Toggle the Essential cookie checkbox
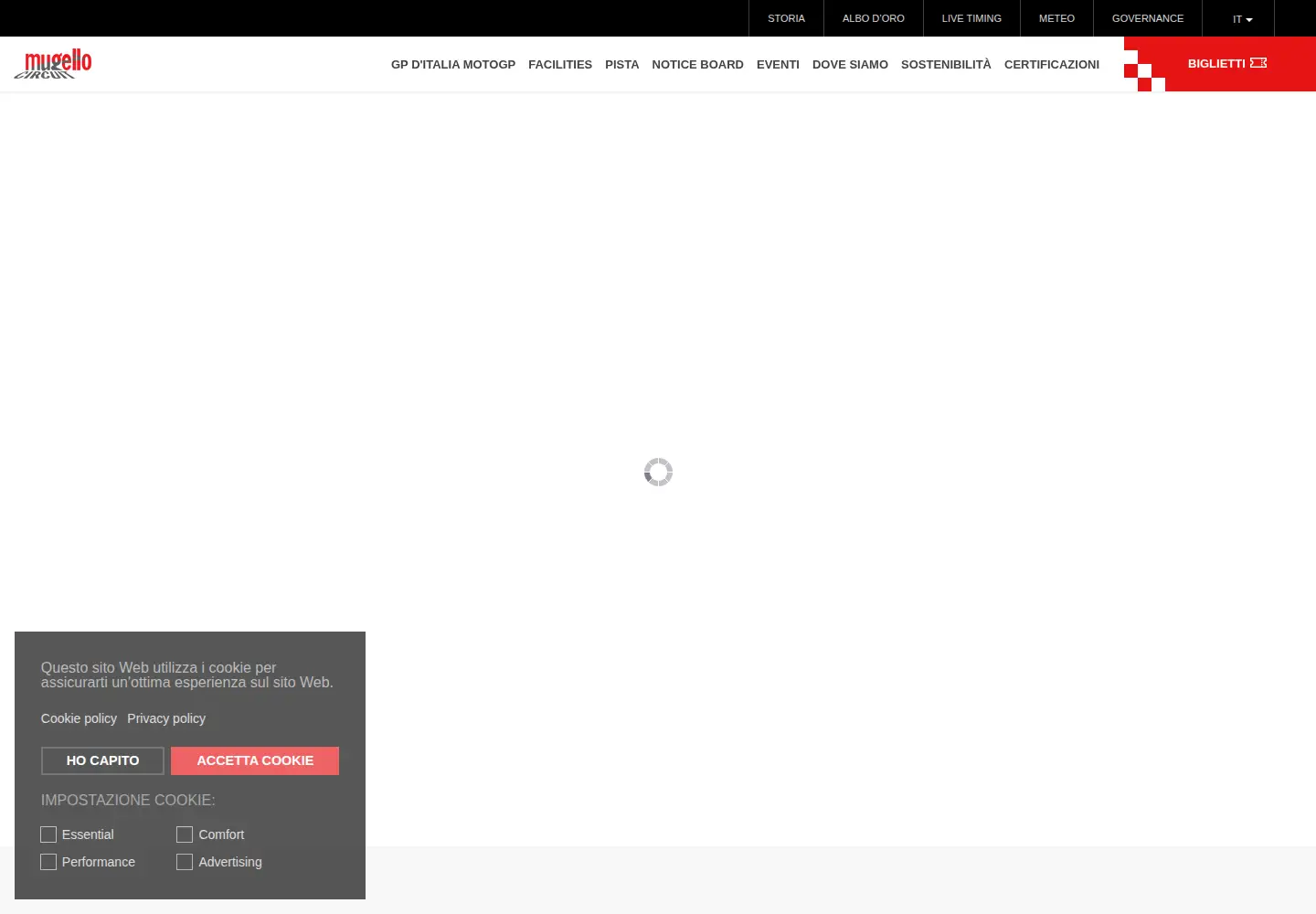Screen dimensions: 1316x914 [48, 834]
